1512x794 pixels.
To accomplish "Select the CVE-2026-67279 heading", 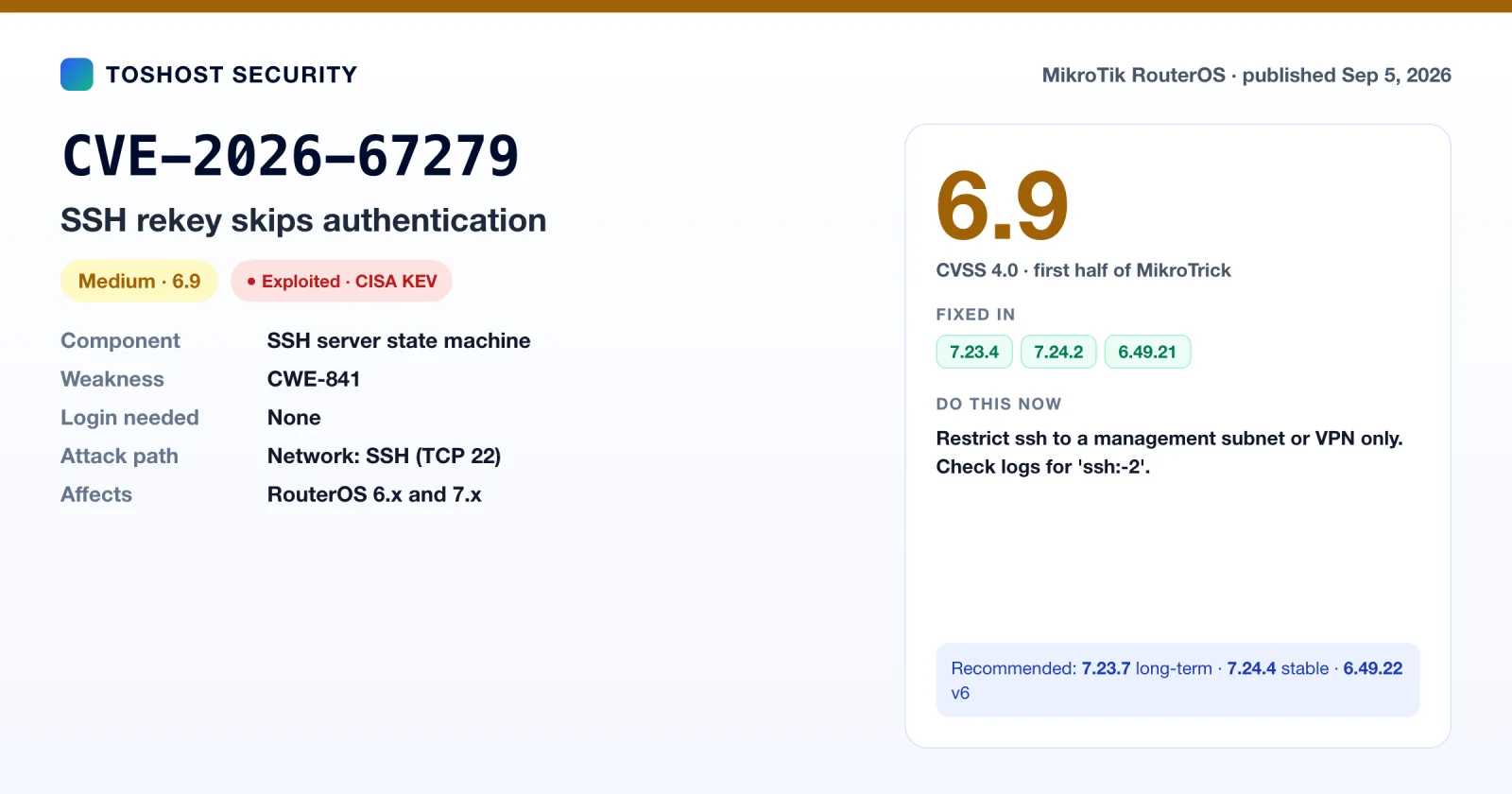I will tap(290, 156).
